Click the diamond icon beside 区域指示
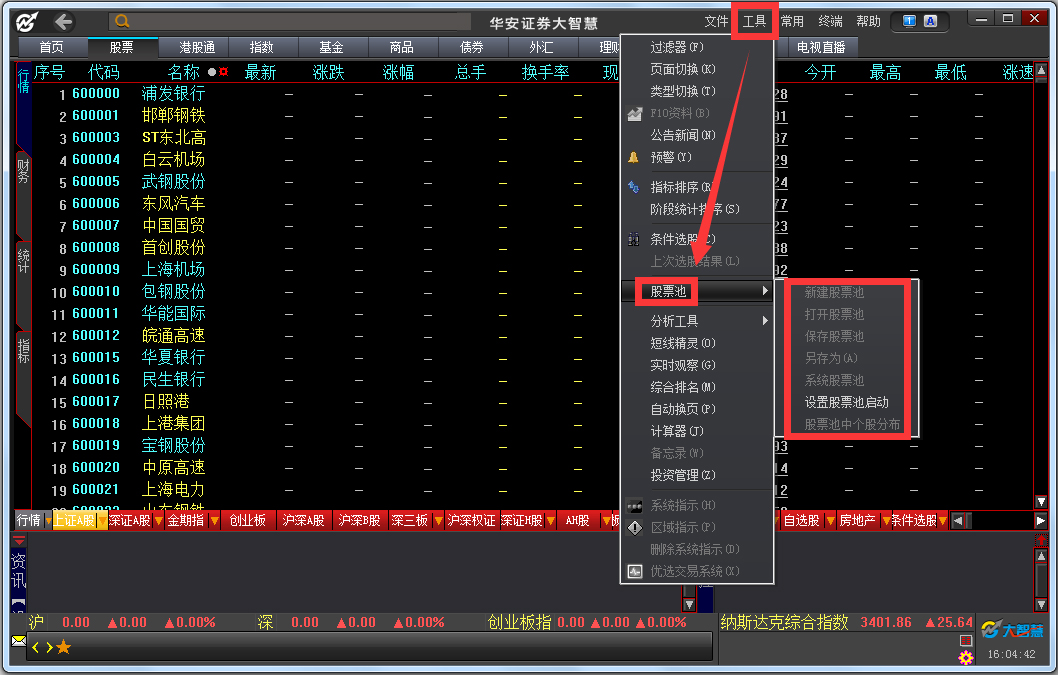The width and height of the screenshot is (1058, 675). coord(634,527)
